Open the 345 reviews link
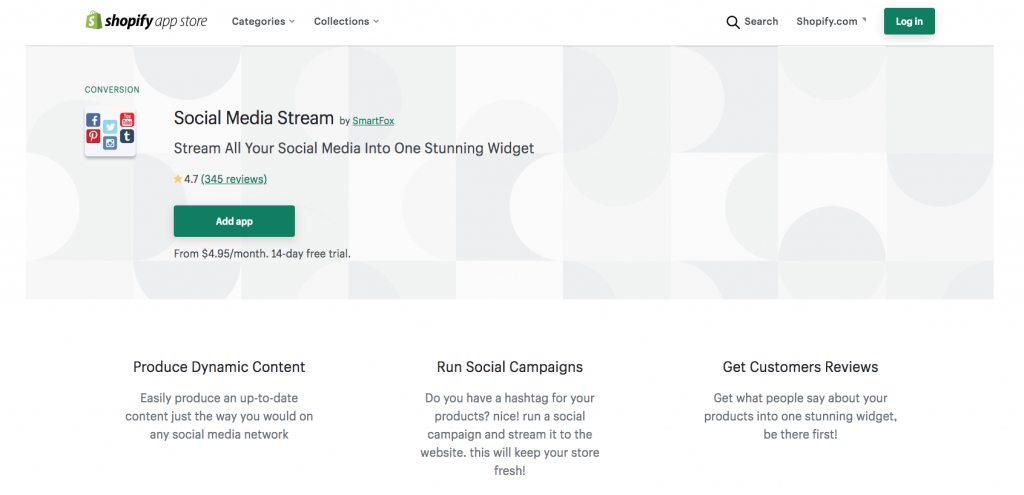The image size is (1024, 495). click(x=234, y=179)
